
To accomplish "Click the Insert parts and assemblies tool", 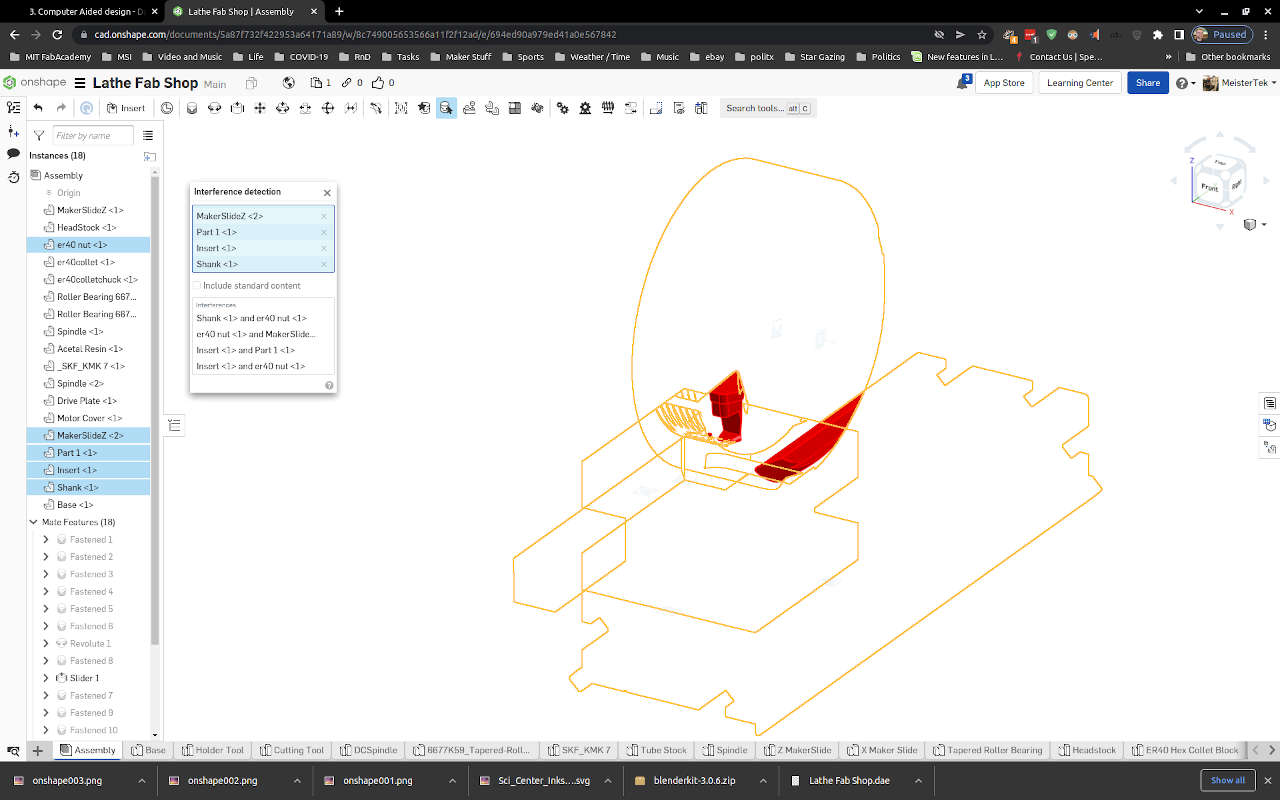I will click(126, 108).
